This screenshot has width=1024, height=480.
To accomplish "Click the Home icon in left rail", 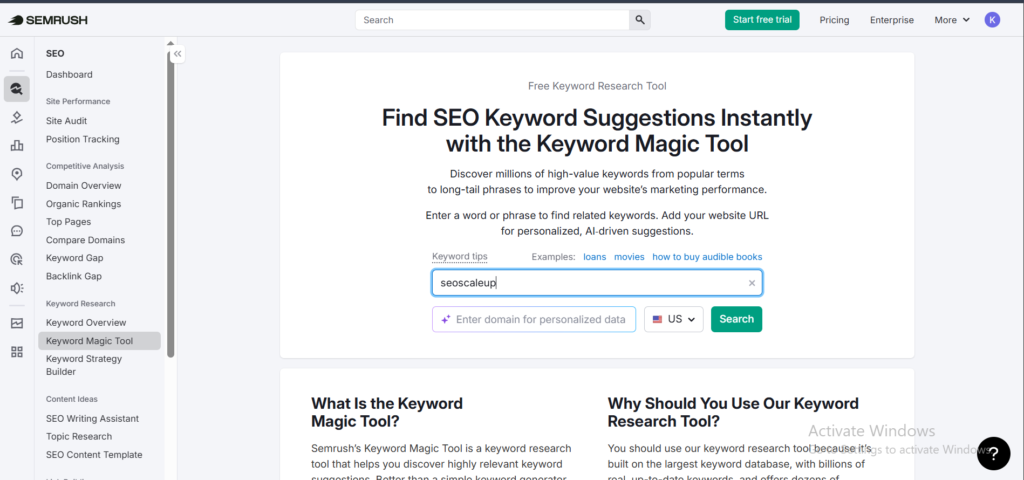I will tap(17, 54).
